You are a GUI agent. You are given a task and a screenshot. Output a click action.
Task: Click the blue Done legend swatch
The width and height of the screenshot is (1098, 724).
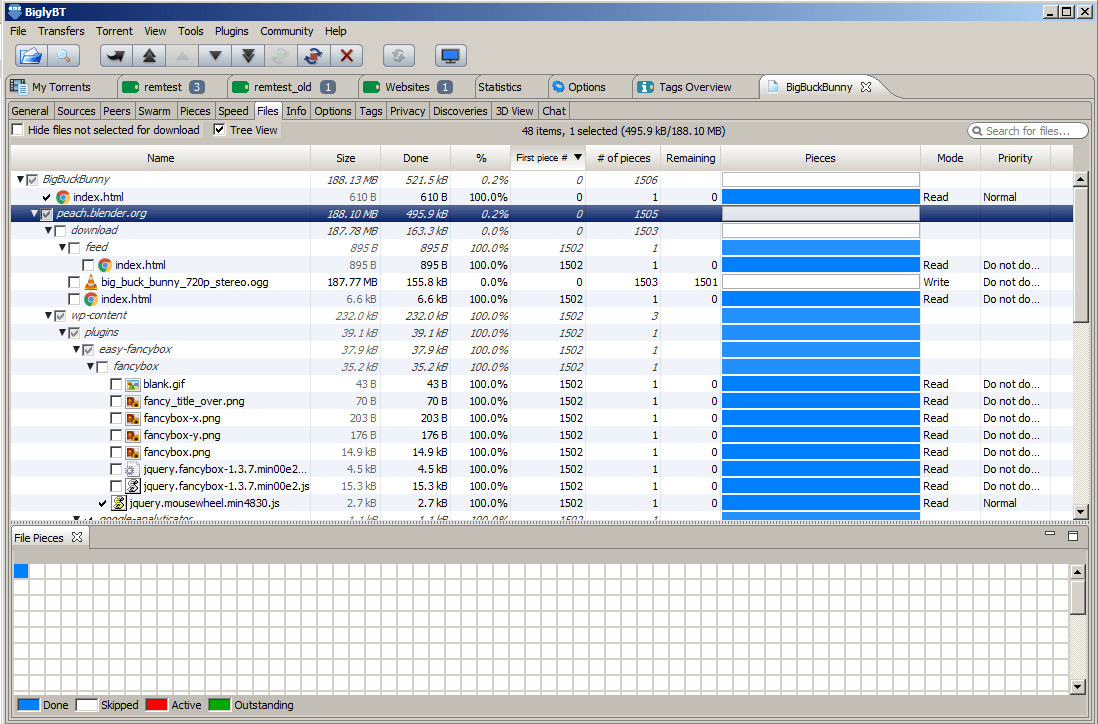[x=28, y=705]
